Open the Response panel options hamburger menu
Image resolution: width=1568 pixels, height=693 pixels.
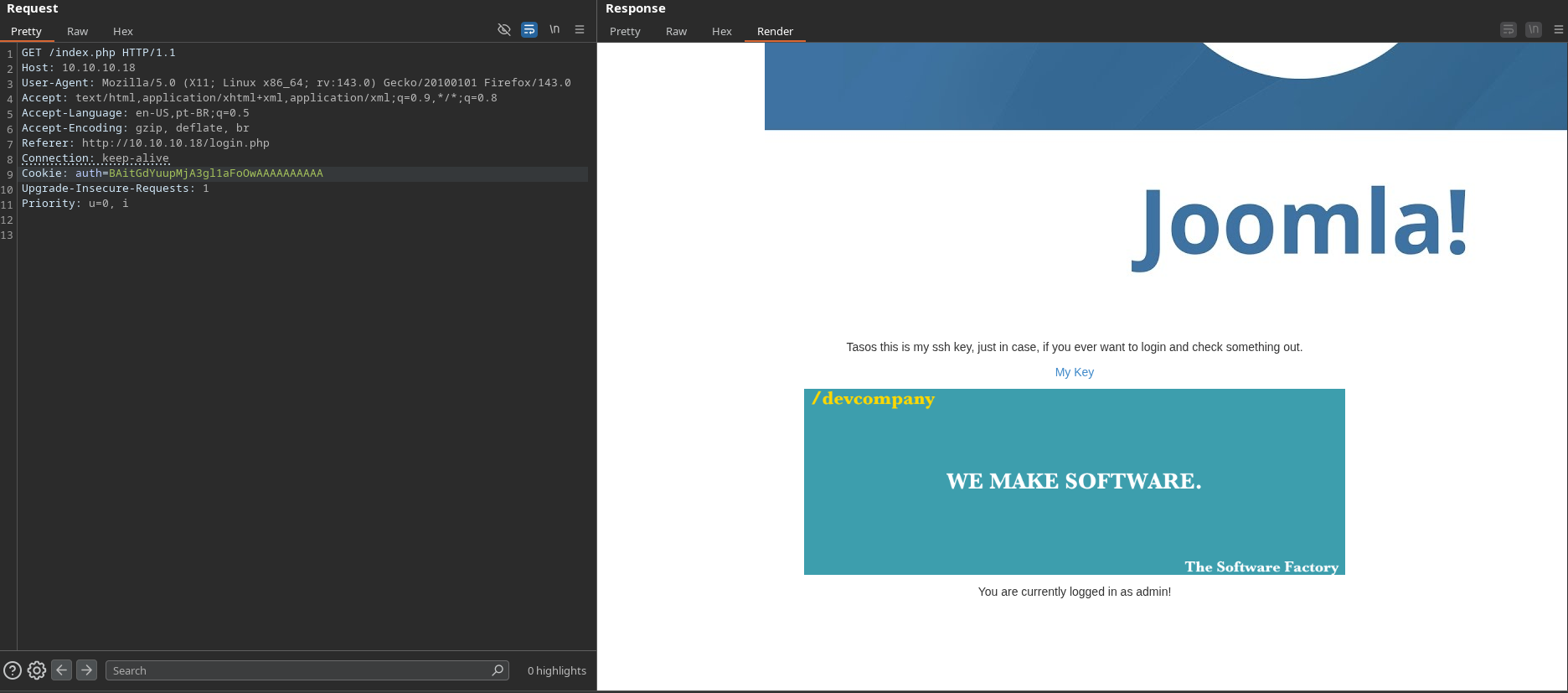(1559, 29)
